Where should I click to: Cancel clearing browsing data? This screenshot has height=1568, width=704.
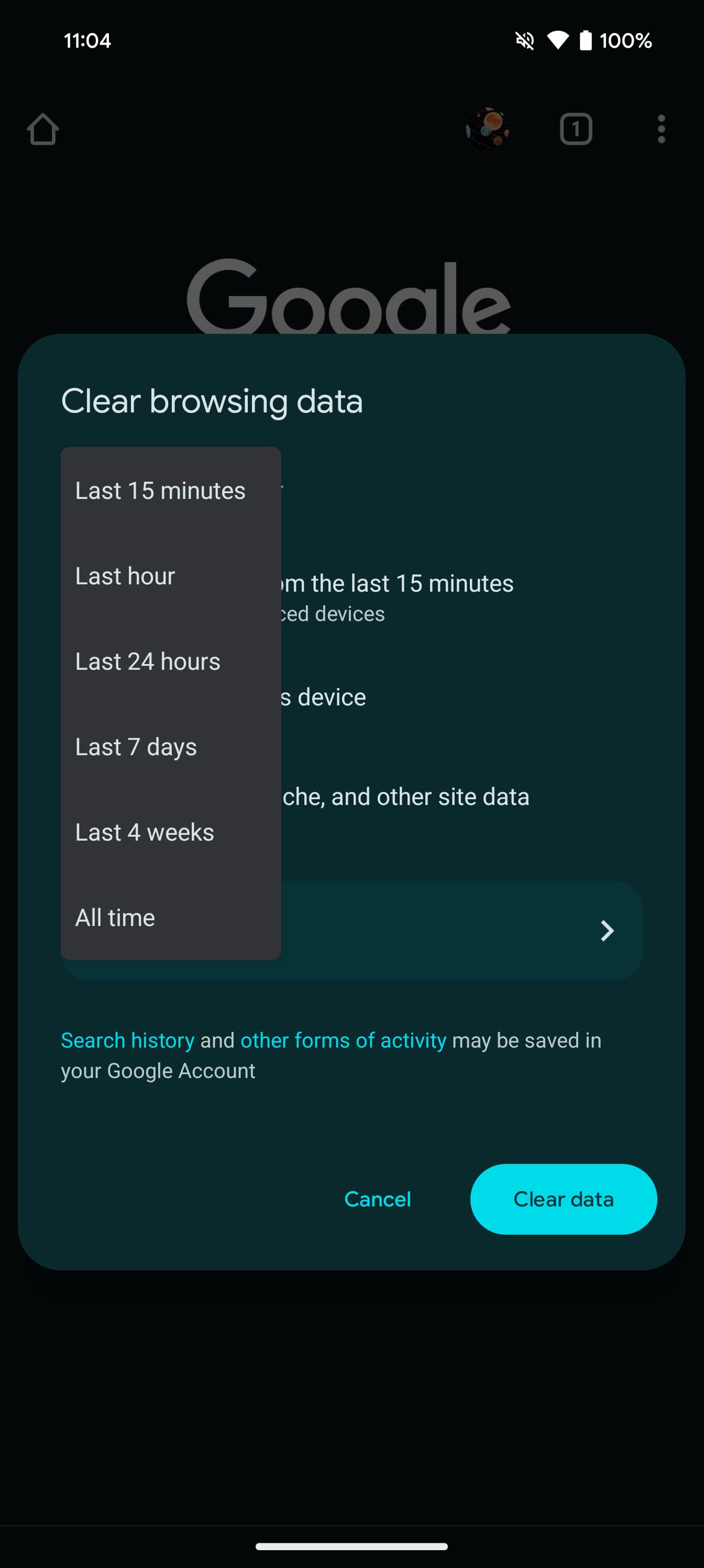[377, 1199]
